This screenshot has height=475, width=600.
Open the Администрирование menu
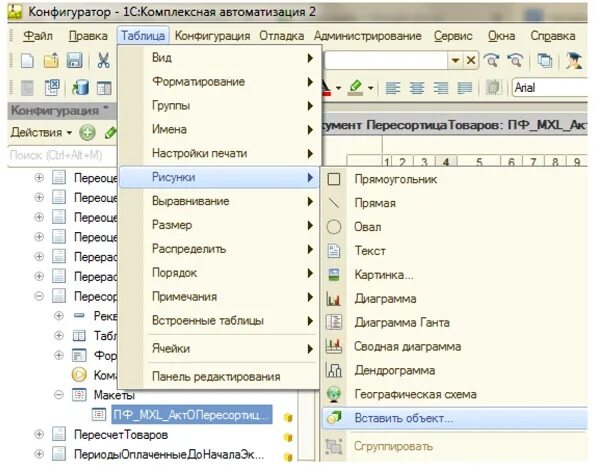[368, 36]
